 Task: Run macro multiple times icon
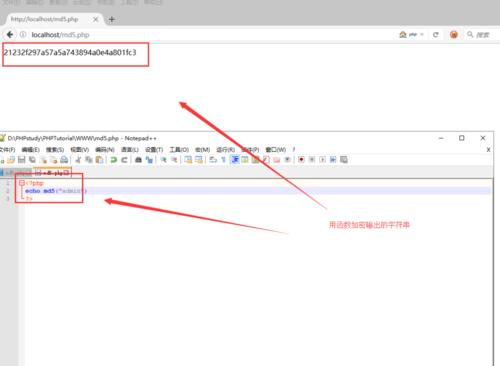tap(333, 160)
